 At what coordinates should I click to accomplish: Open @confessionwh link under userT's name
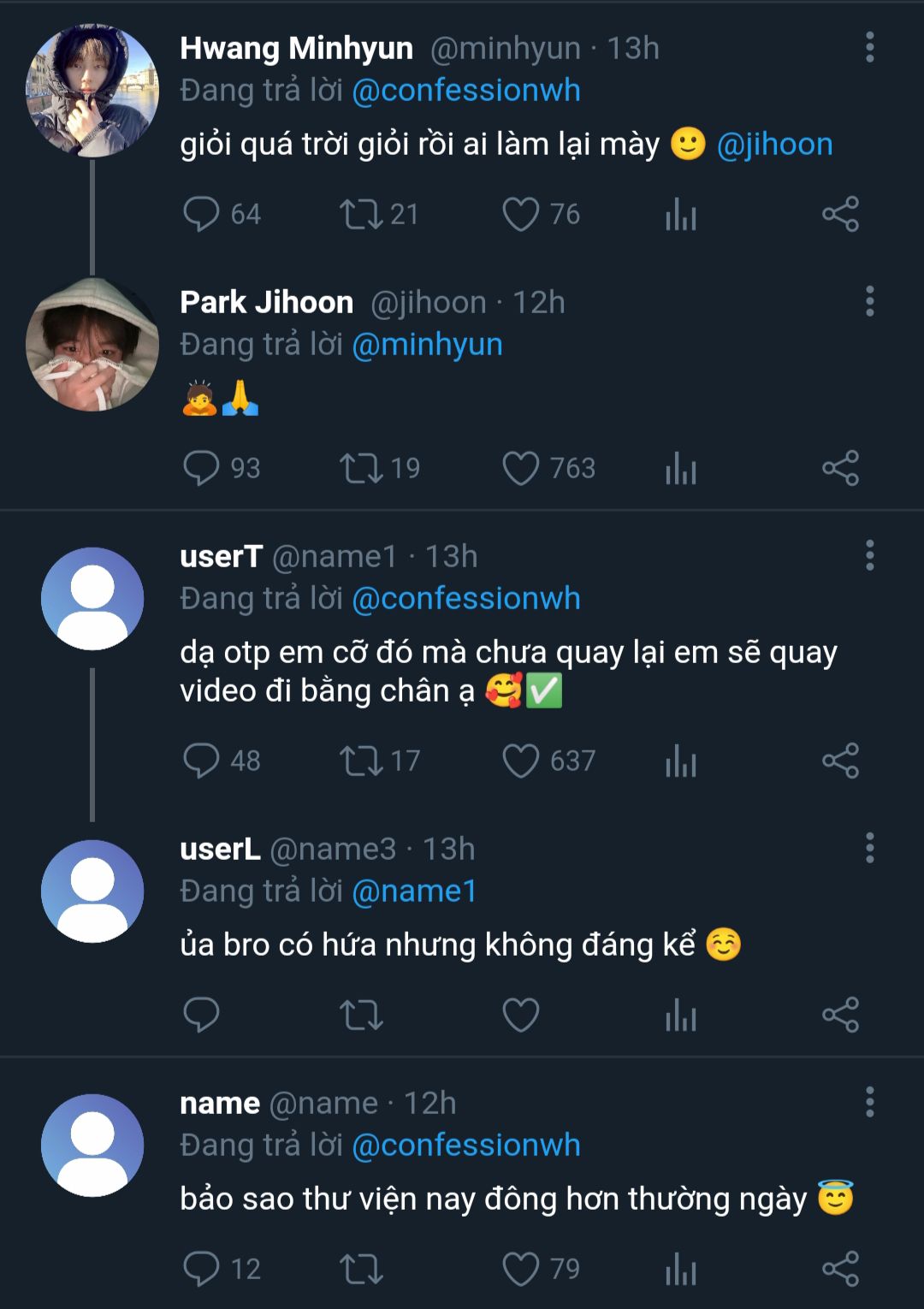[x=466, y=599]
